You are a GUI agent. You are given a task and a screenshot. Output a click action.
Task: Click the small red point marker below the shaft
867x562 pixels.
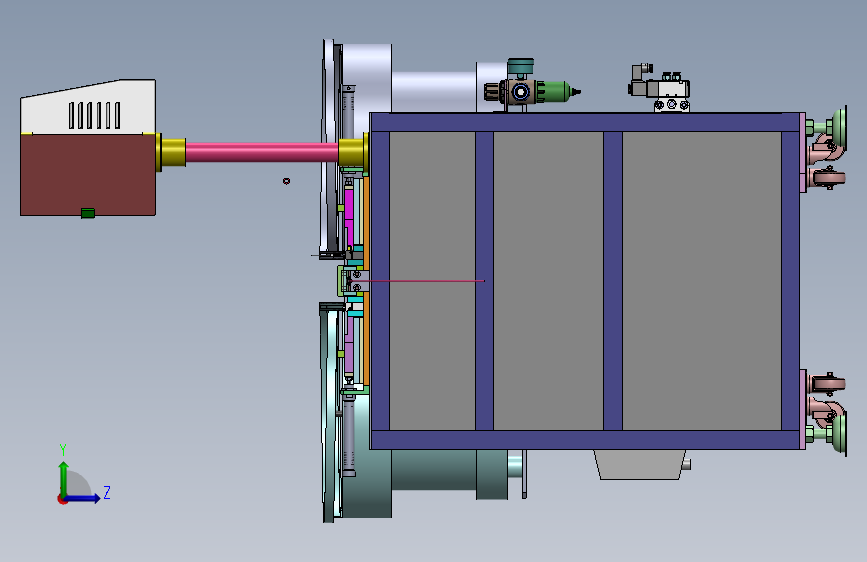pos(286,181)
